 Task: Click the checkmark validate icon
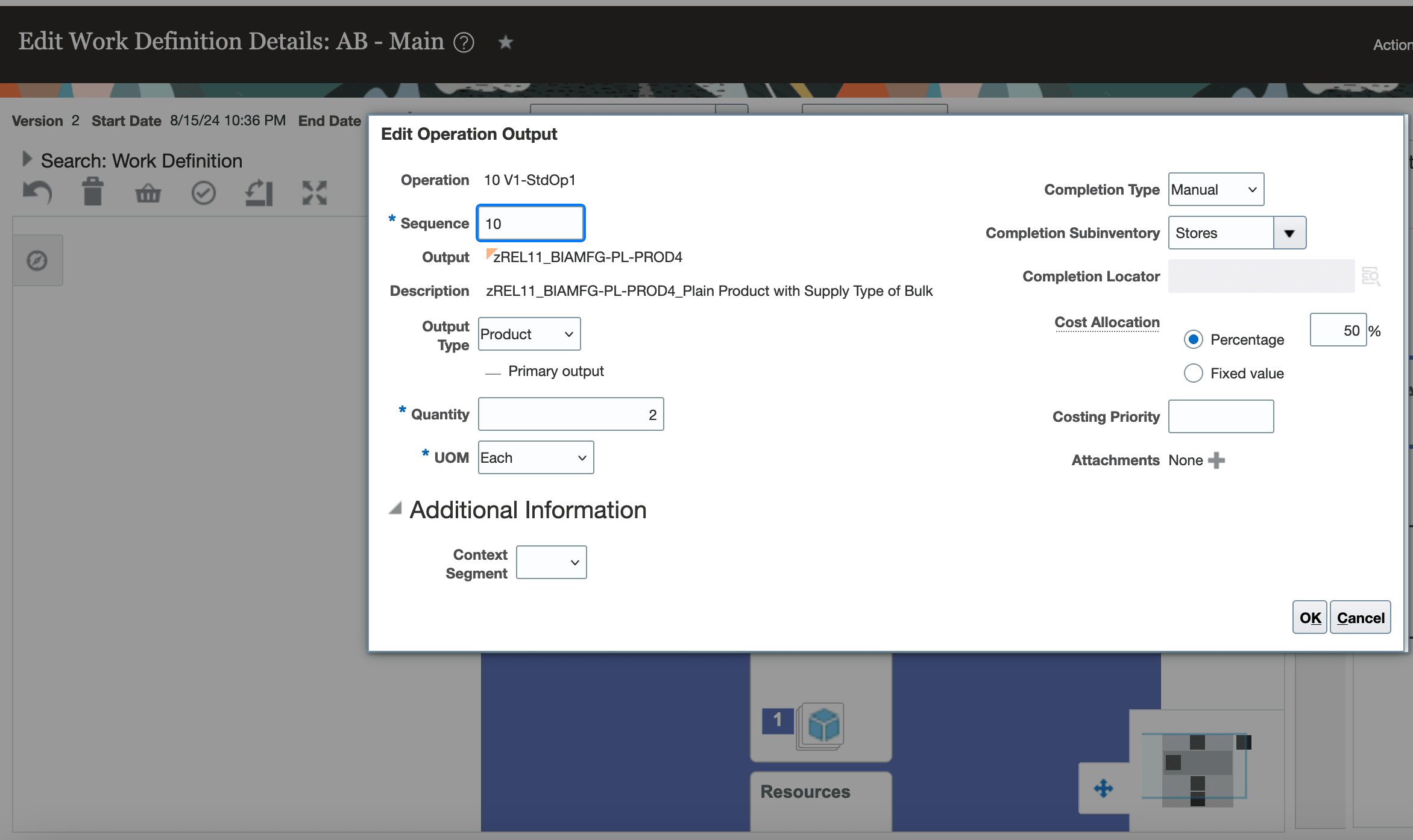pyautogui.click(x=203, y=193)
